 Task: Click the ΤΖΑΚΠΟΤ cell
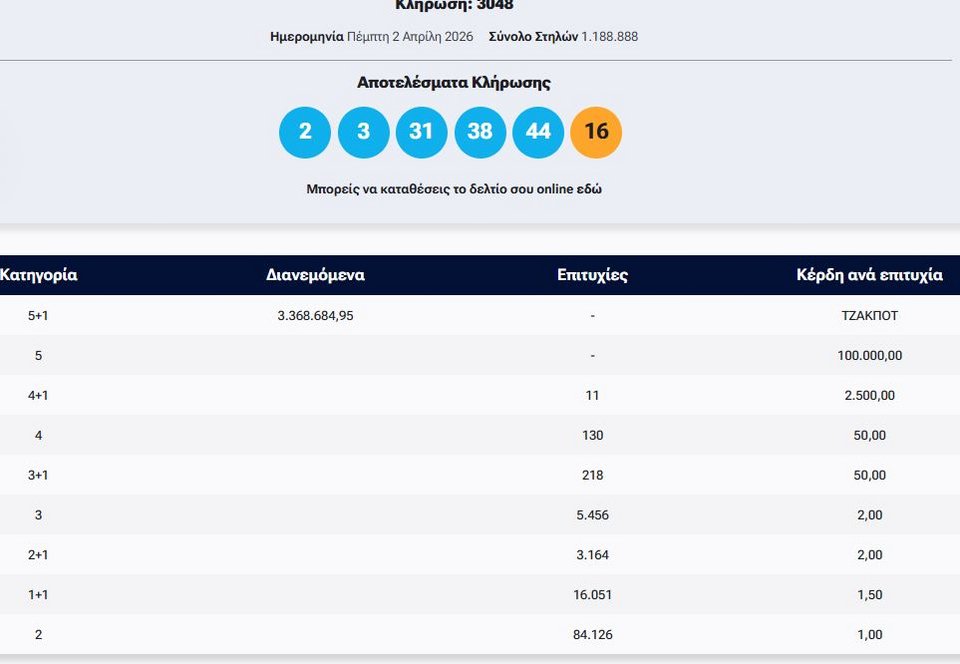point(869,315)
